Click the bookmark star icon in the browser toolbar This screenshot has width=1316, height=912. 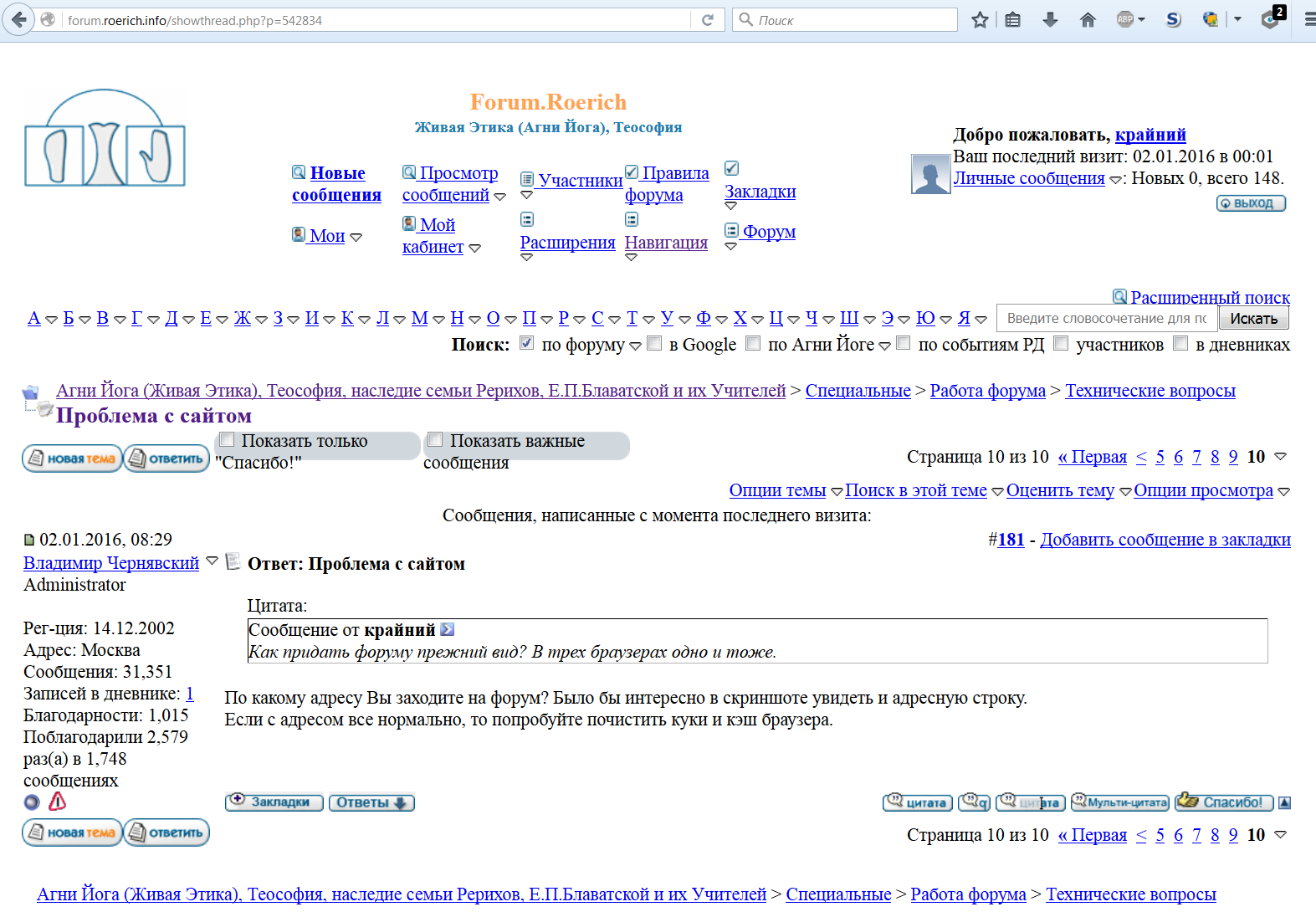(x=980, y=20)
